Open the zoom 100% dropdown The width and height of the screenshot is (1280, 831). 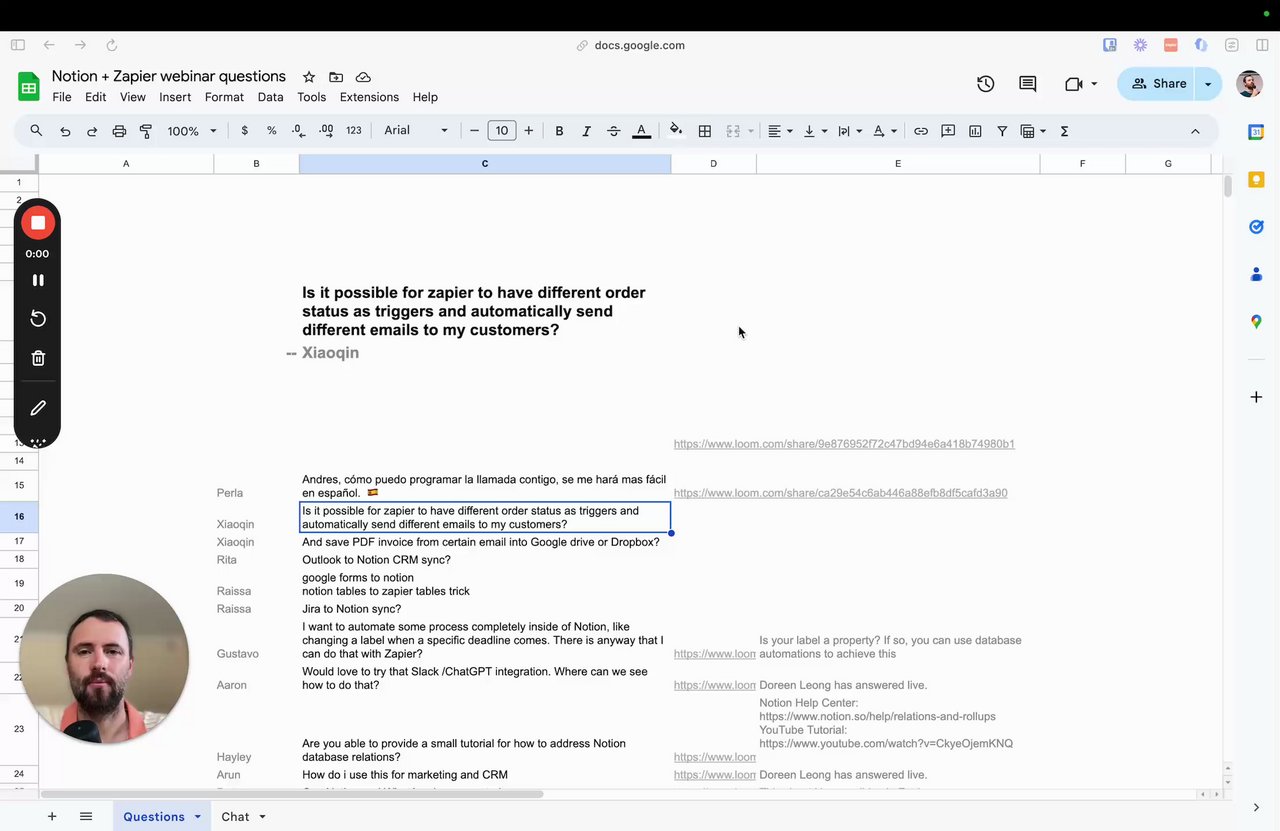point(191,131)
